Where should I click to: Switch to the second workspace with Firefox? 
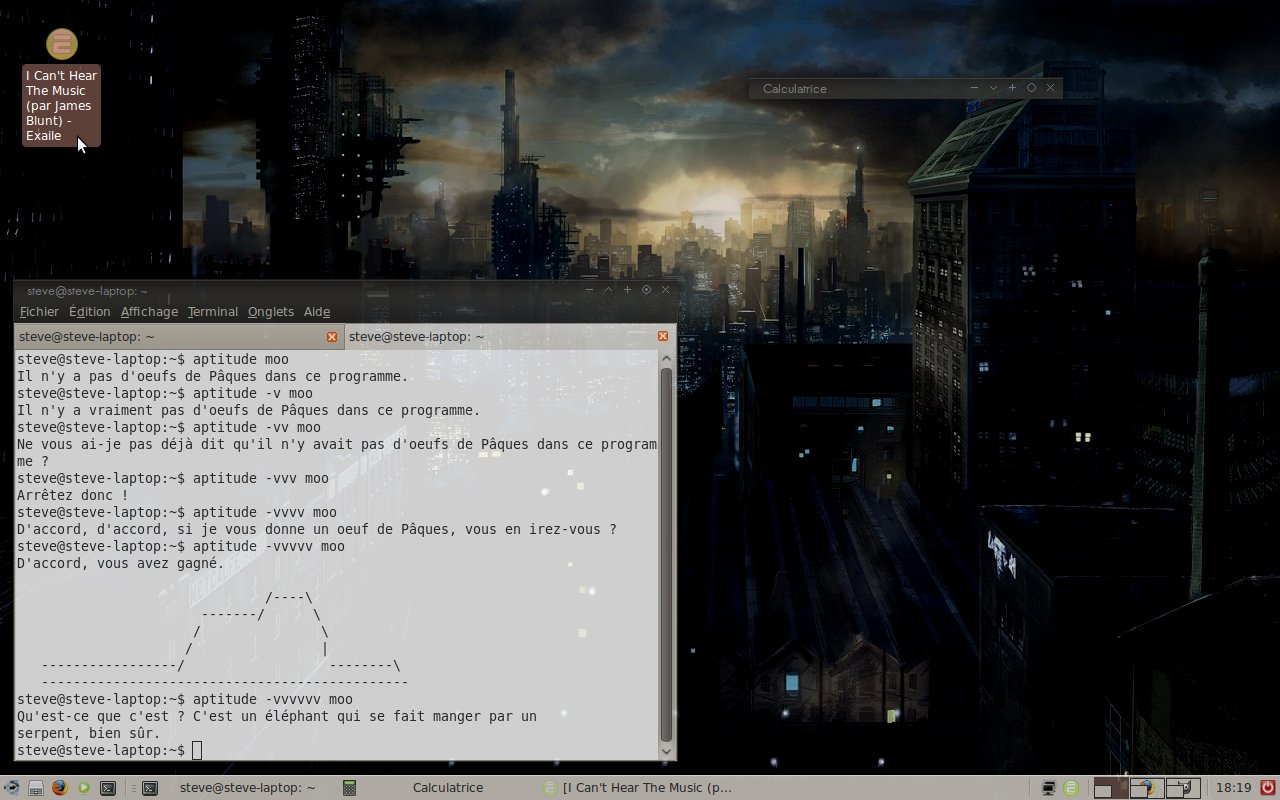point(1147,788)
